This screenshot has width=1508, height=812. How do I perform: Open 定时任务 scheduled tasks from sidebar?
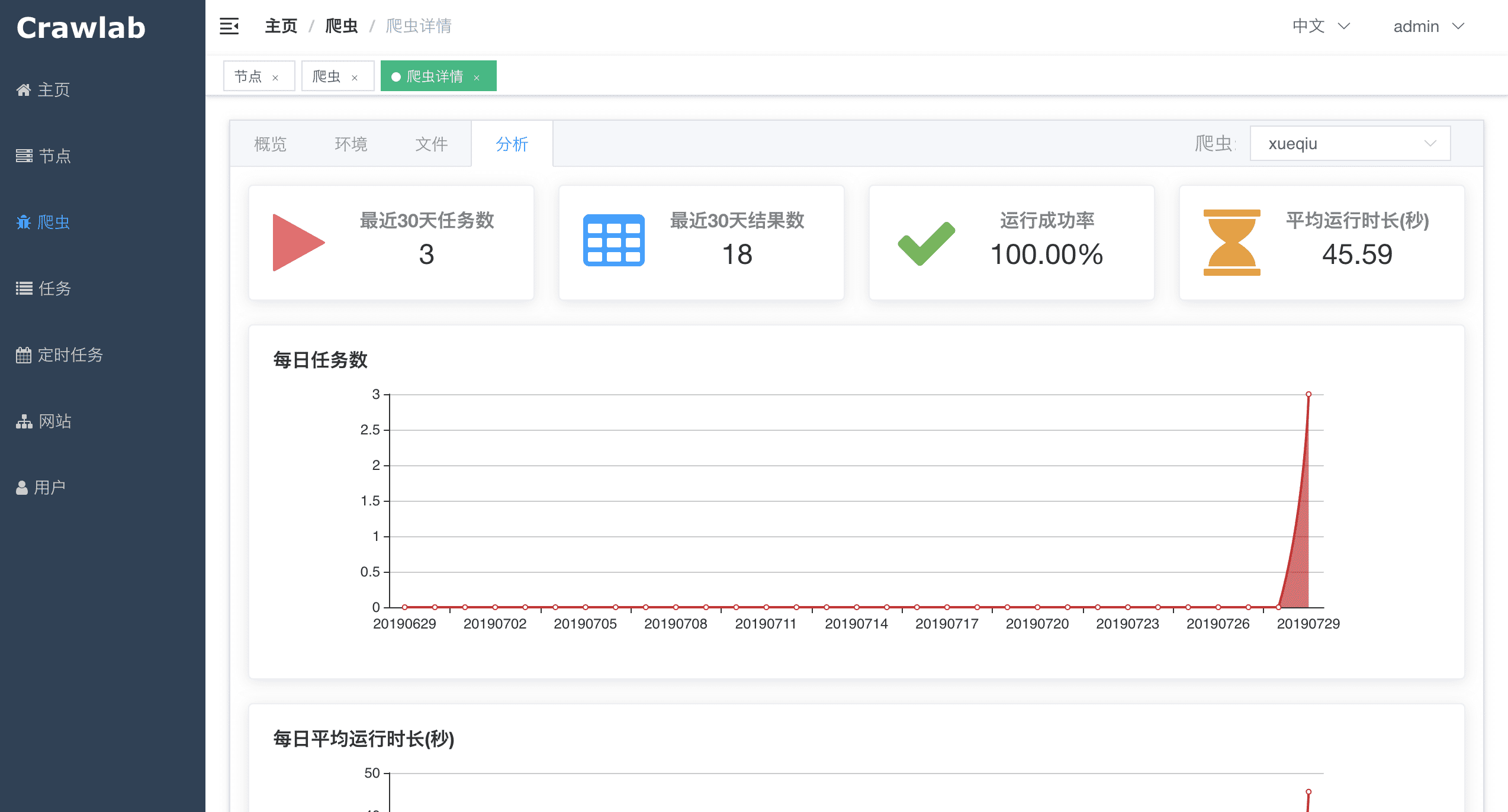23,355
